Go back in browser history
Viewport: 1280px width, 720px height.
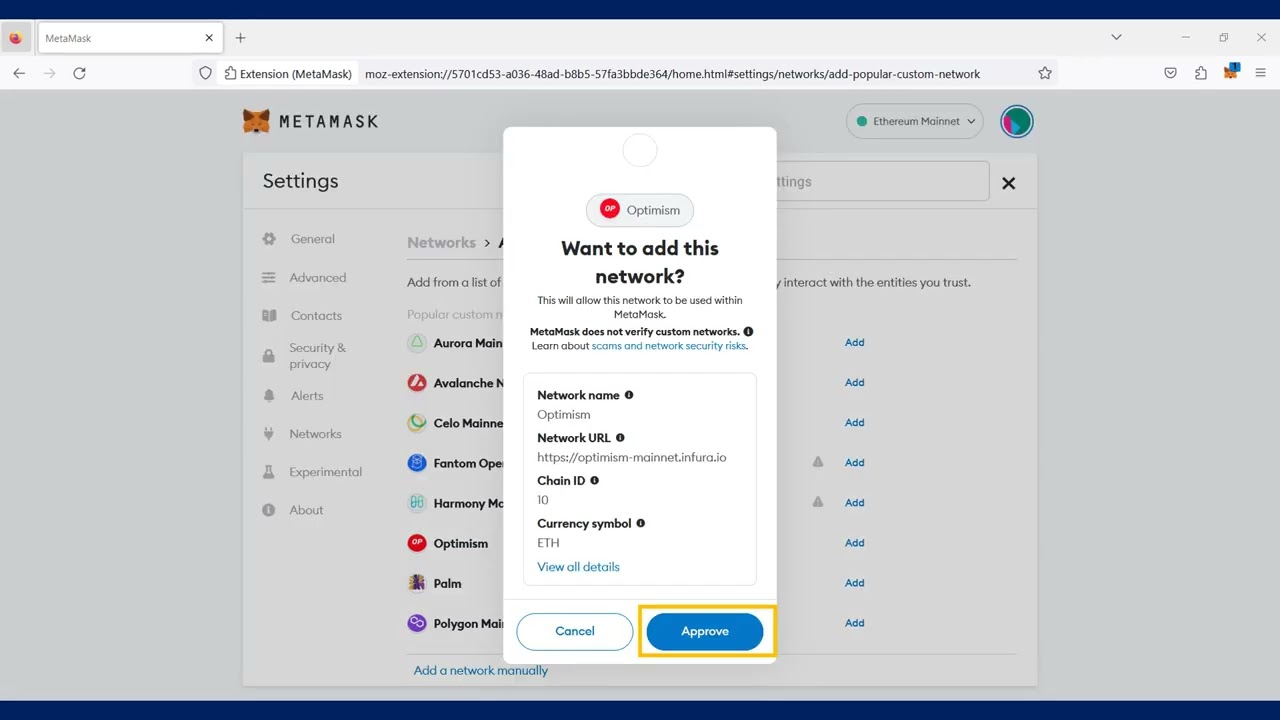pos(19,73)
